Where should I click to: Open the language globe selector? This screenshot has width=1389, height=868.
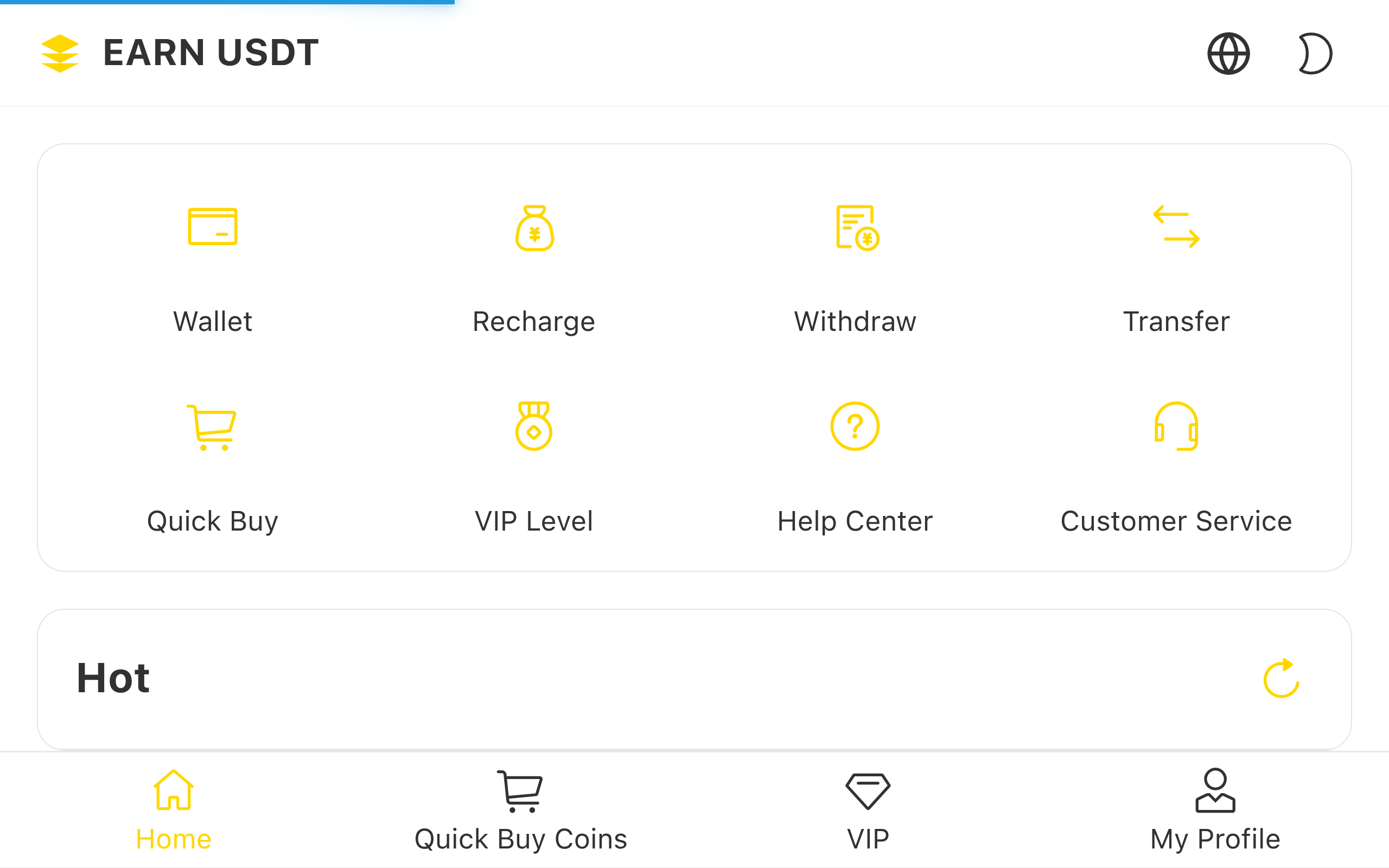[x=1228, y=53]
